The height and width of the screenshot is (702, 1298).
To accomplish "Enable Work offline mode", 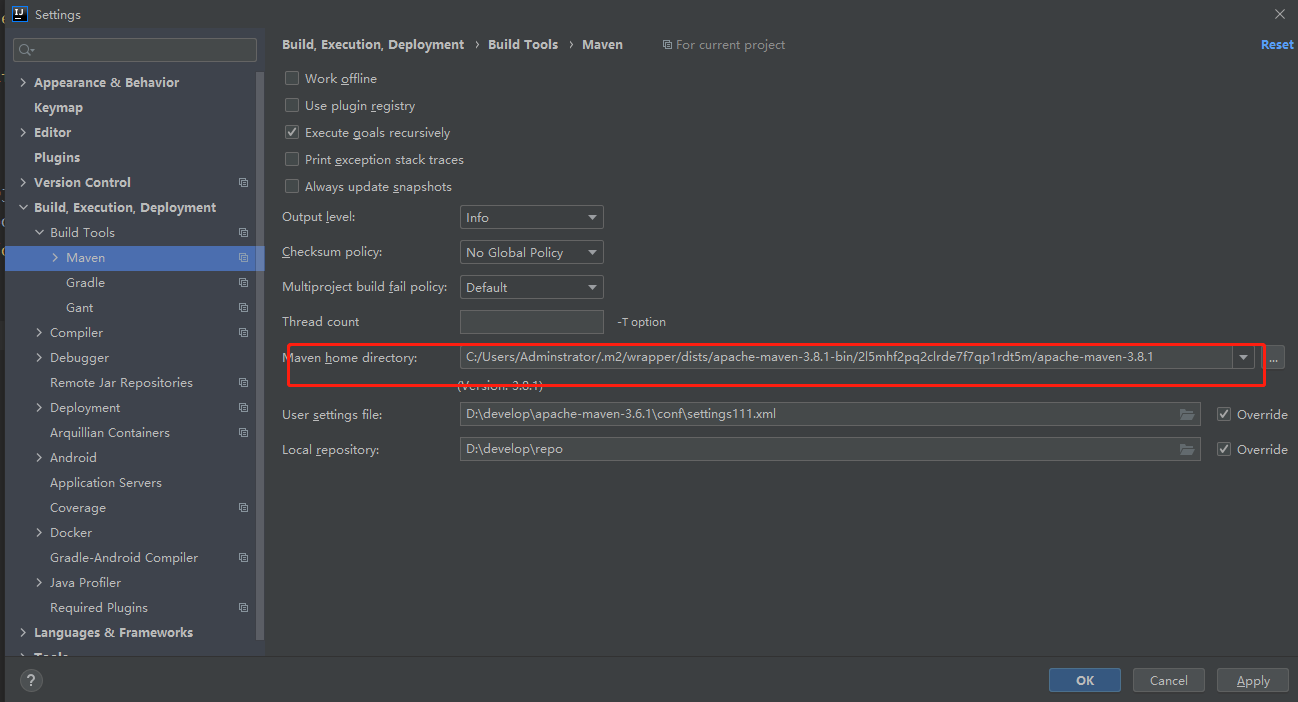I will (291, 78).
